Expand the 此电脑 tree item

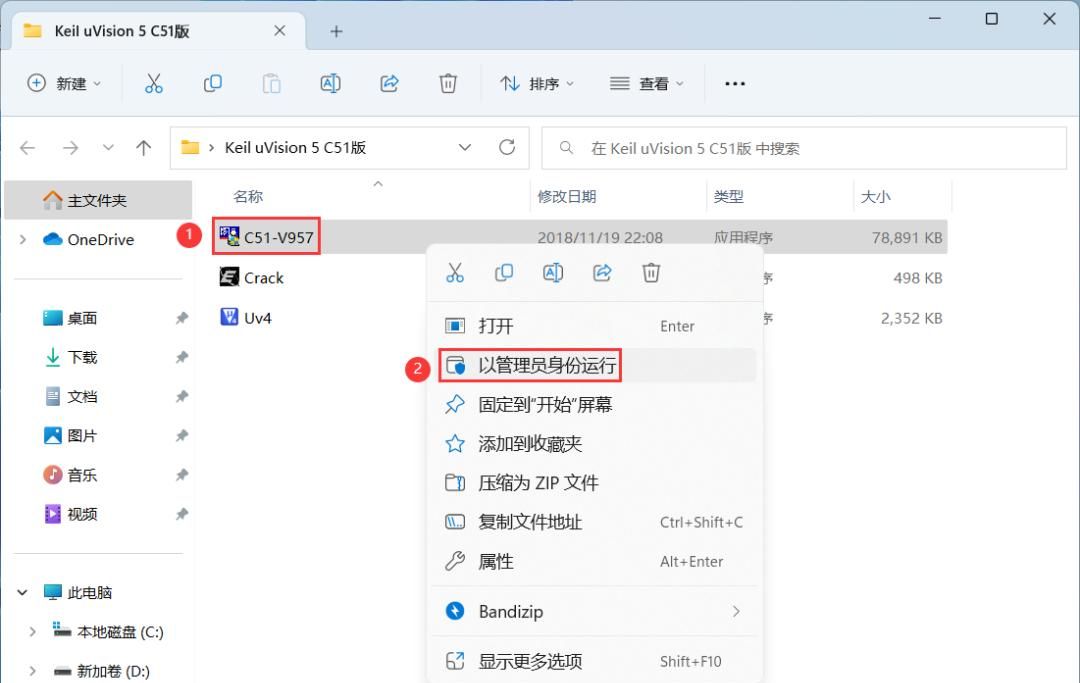coord(20,592)
